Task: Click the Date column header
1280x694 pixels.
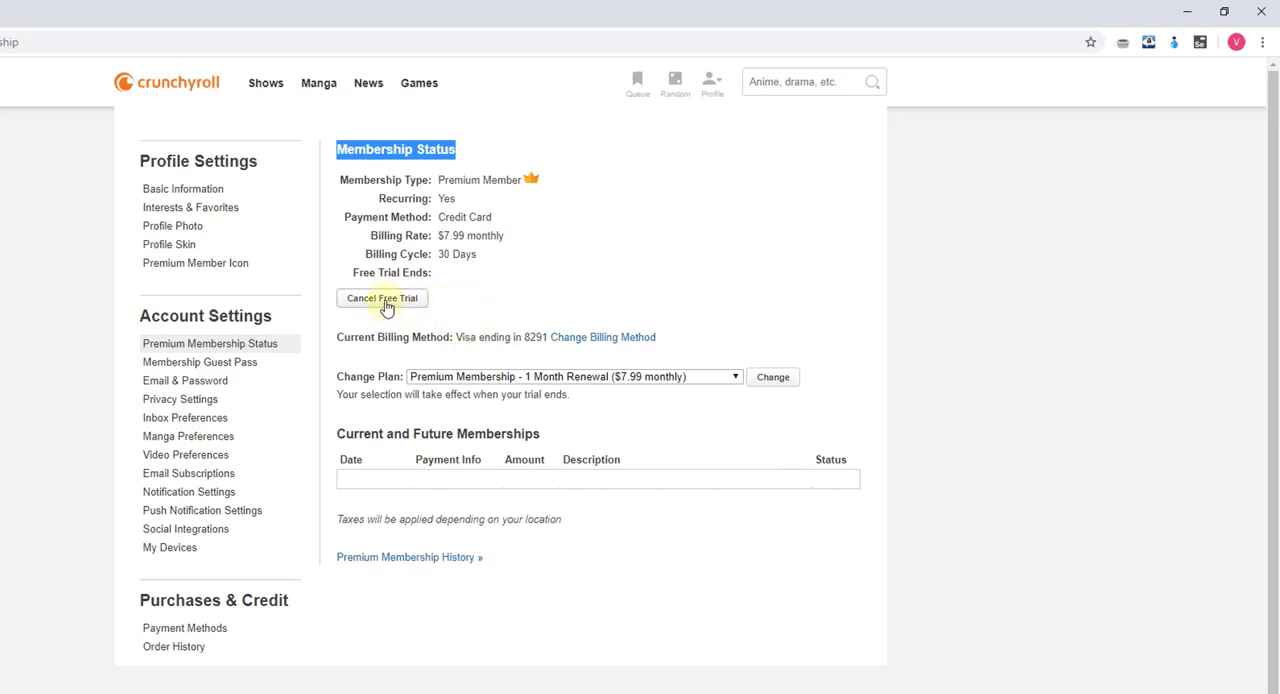Action: tap(351, 460)
